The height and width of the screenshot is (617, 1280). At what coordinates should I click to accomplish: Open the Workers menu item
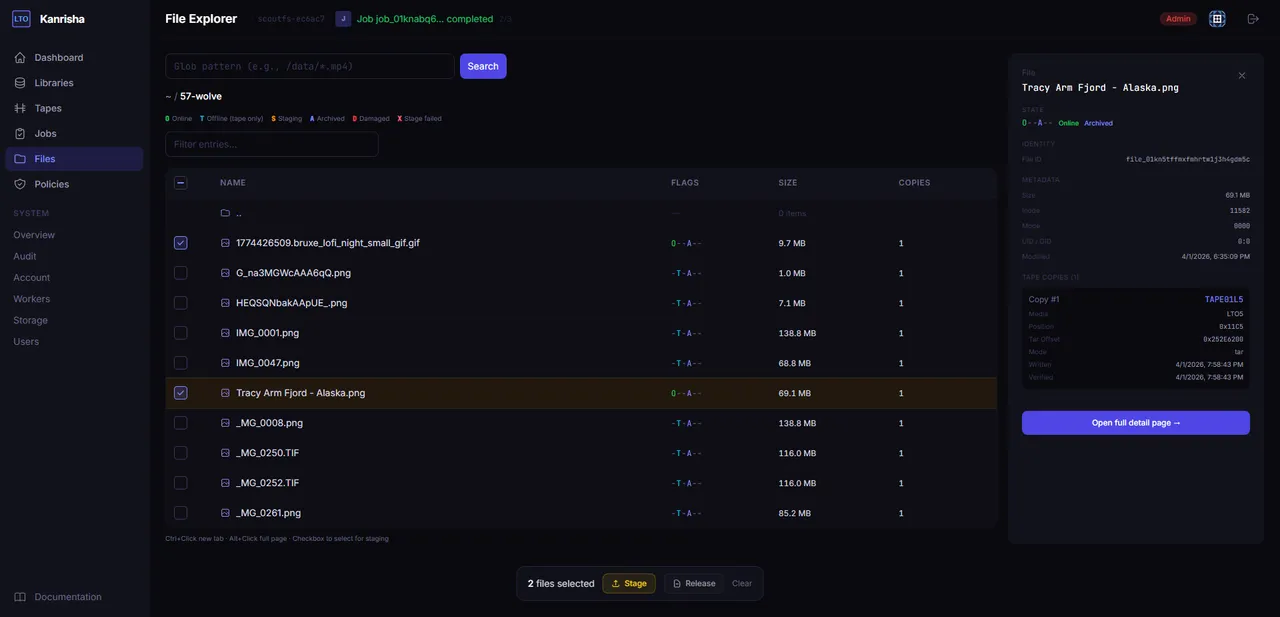(x=31, y=299)
